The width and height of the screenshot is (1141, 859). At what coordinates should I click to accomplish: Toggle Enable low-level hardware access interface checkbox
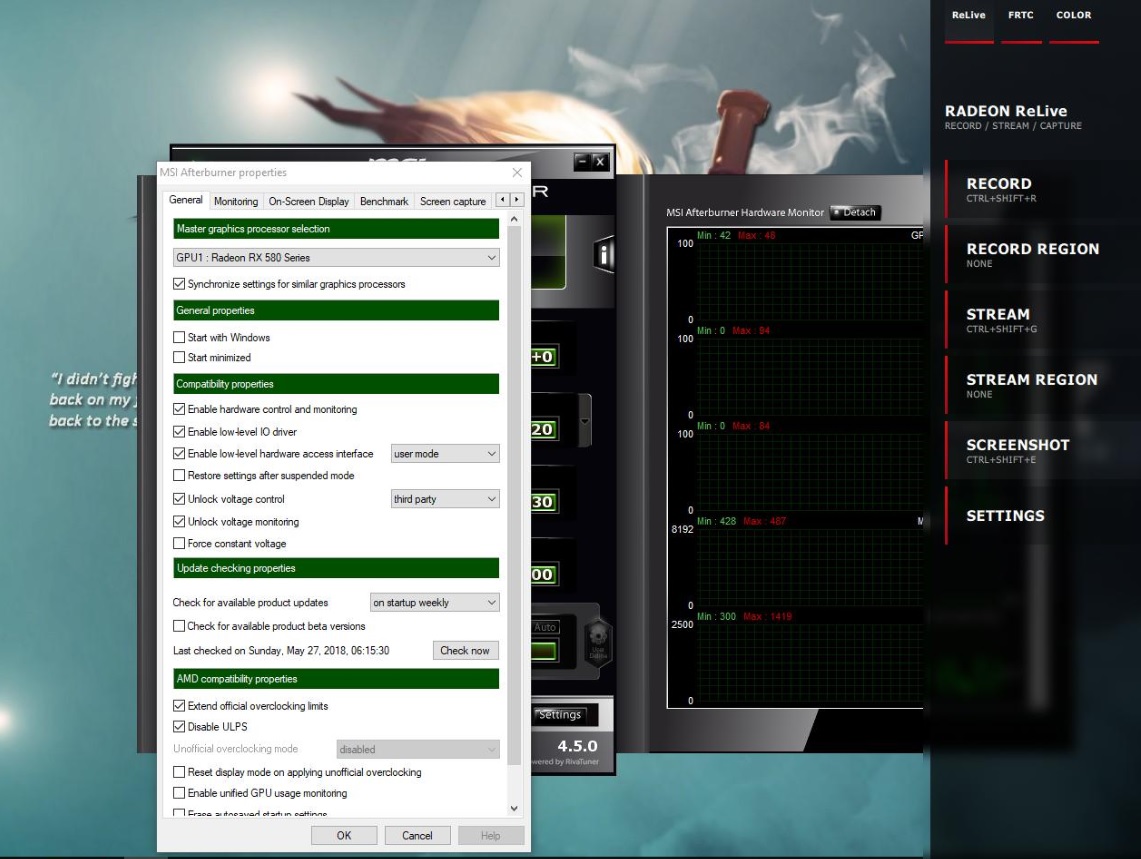[179, 454]
